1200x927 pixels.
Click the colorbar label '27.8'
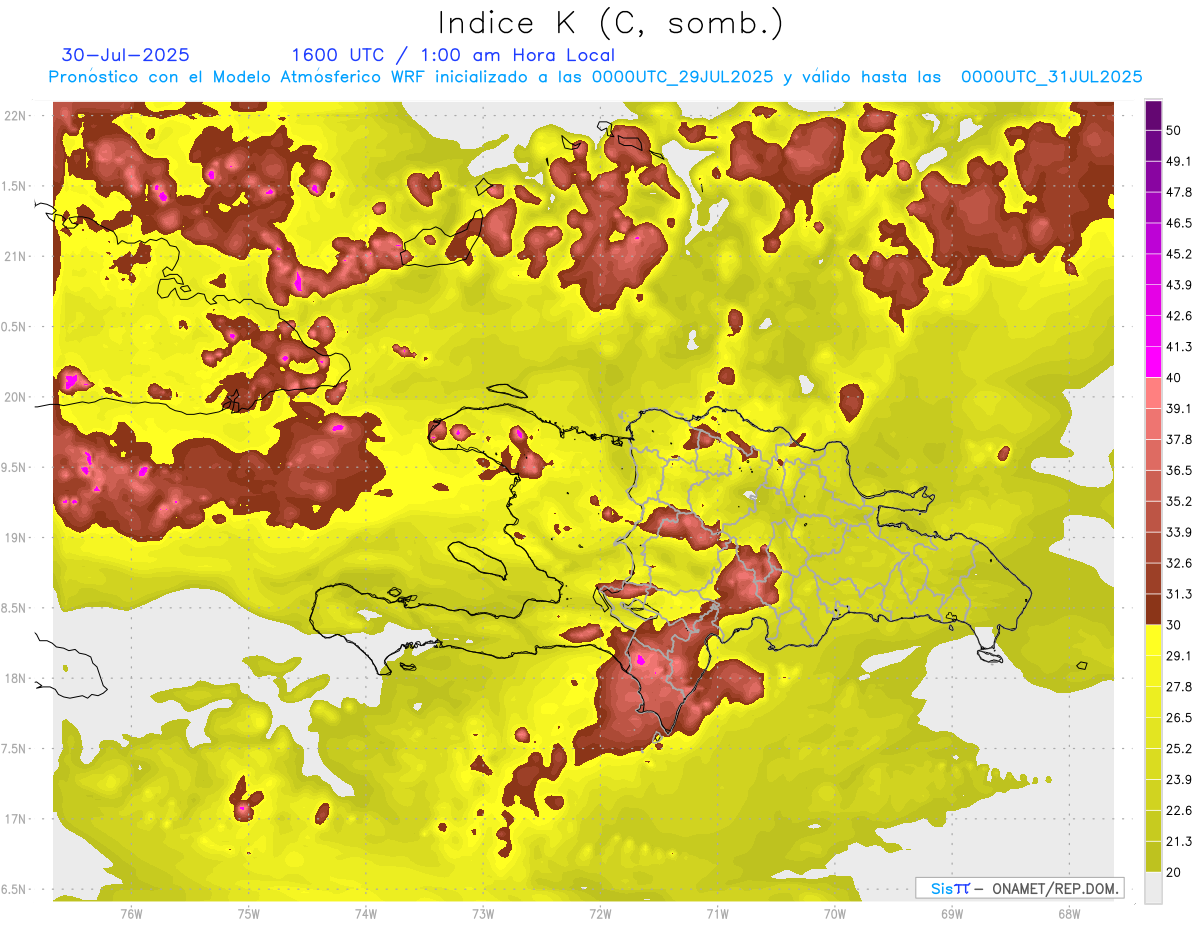point(1178,687)
